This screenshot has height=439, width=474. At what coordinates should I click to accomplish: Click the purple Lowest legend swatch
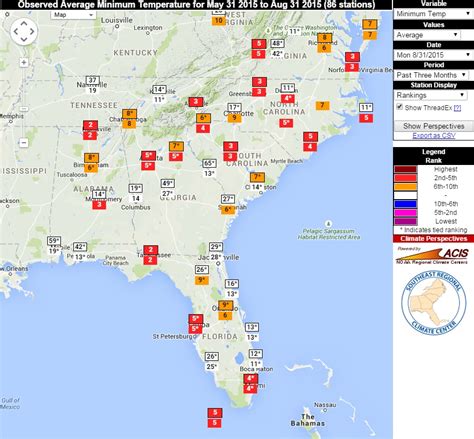(406, 221)
